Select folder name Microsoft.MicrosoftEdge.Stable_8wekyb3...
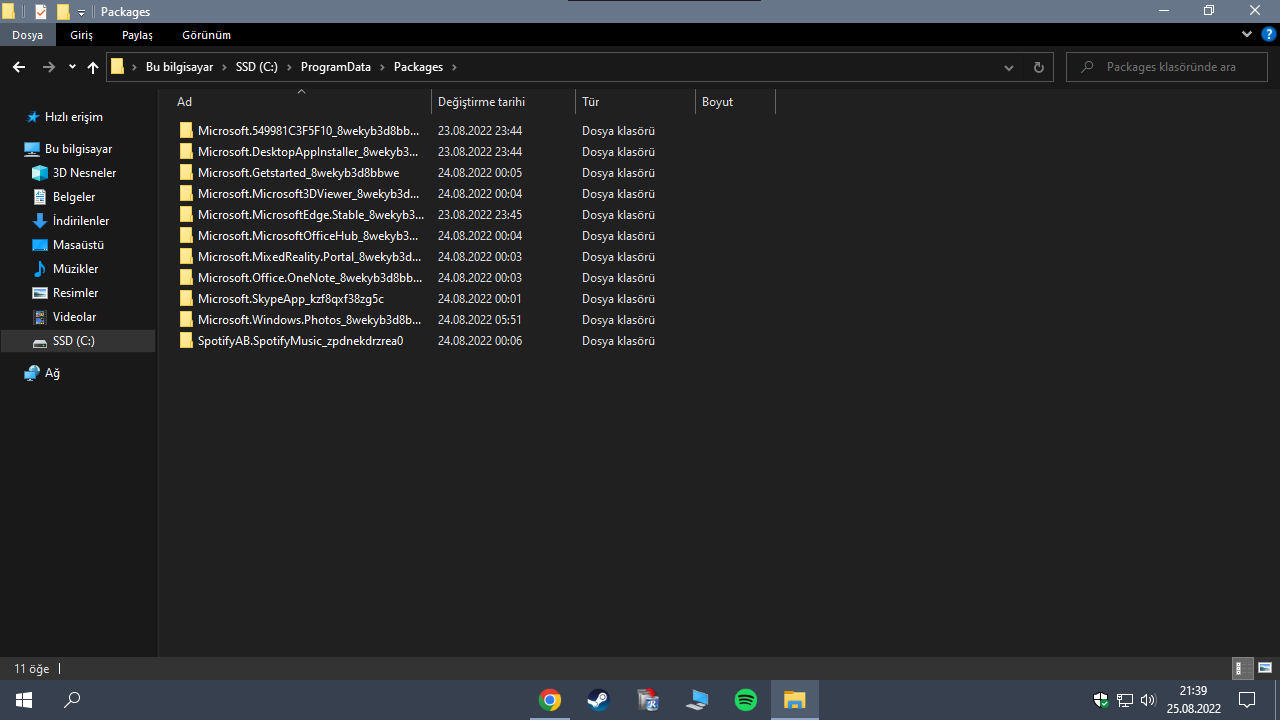Image resolution: width=1280 pixels, height=720 pixels. pos(311,215)
